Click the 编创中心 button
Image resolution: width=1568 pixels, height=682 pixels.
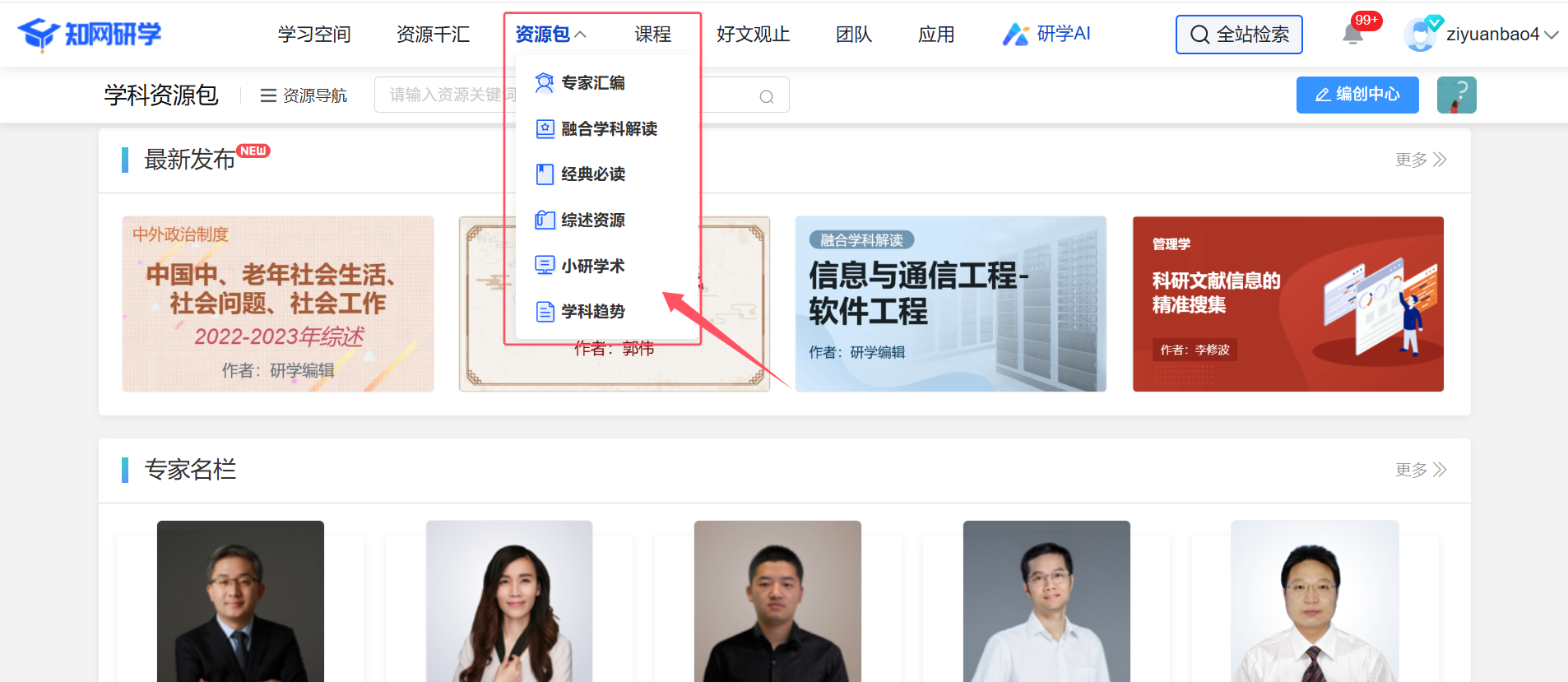click(1357, 95)
